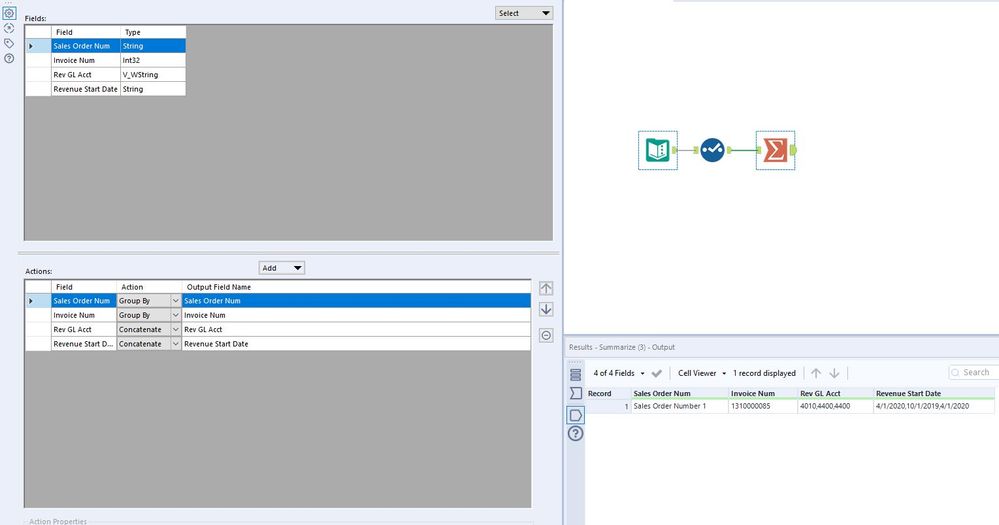Select the Select tool node on canvas
The width and height of the screenshot is (999, 525).
point(712,150)
